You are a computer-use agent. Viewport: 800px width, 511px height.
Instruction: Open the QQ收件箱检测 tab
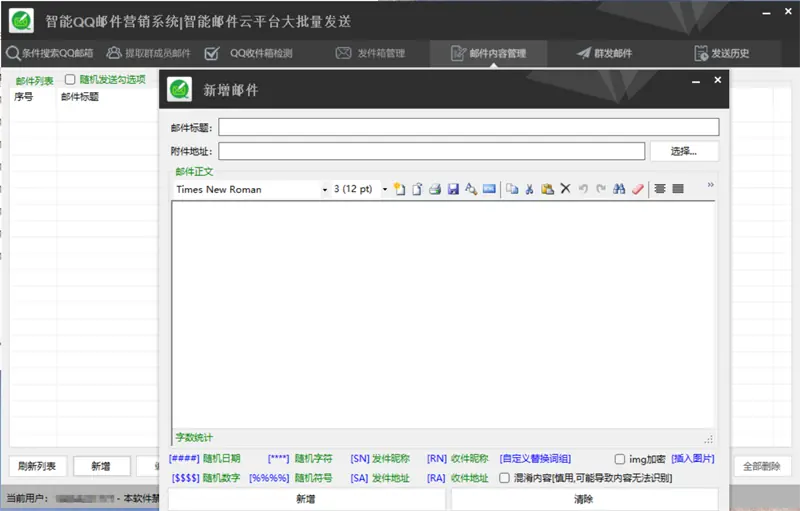pyautogui.click(x=248, y=53)
